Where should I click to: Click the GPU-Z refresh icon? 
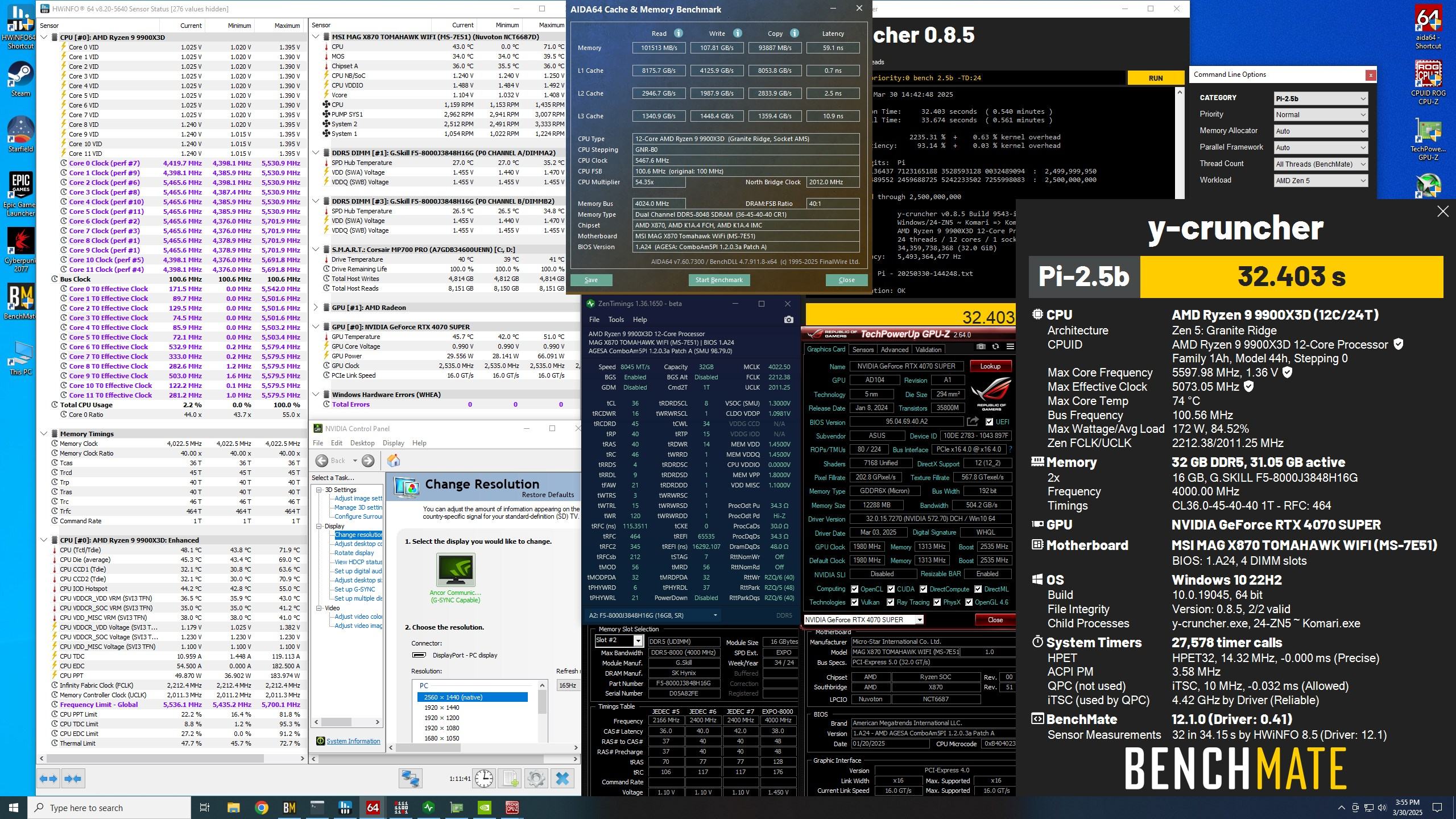click(995, 346)
